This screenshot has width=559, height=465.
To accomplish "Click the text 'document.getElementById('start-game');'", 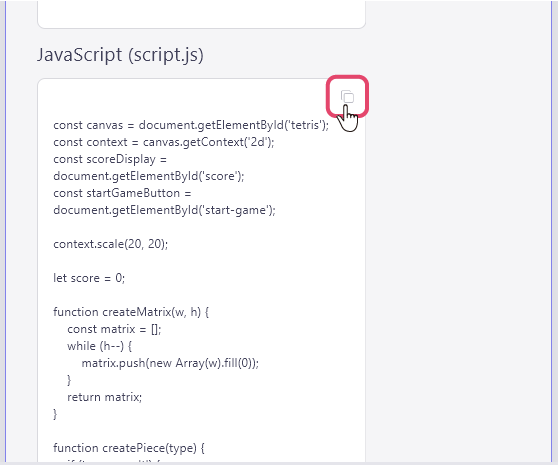I will tap(164, 210).
